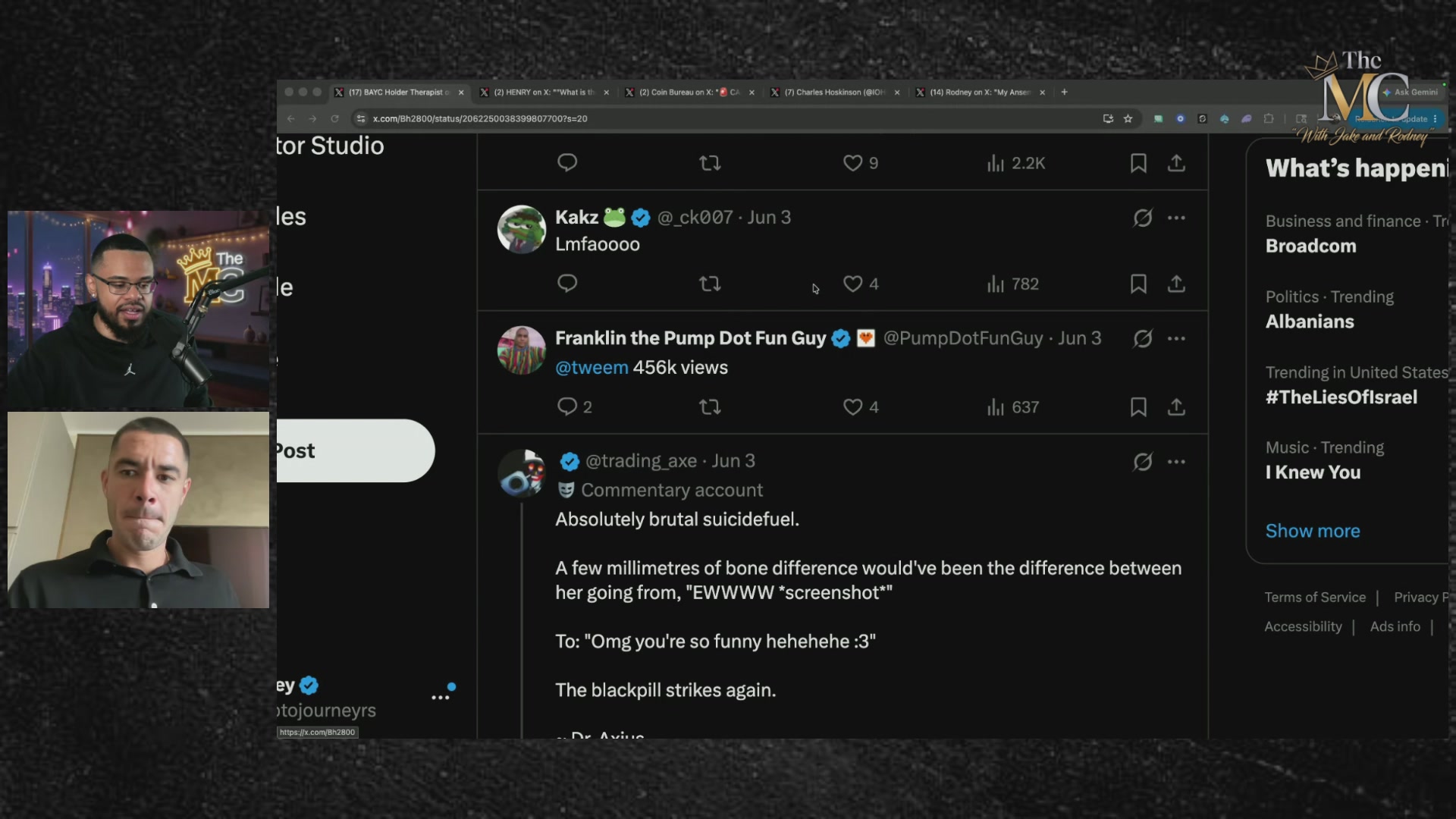1456x819 pixels.
Task: Switch to BAYC Holder Therapist tab
Action: [x=400, y=93]
